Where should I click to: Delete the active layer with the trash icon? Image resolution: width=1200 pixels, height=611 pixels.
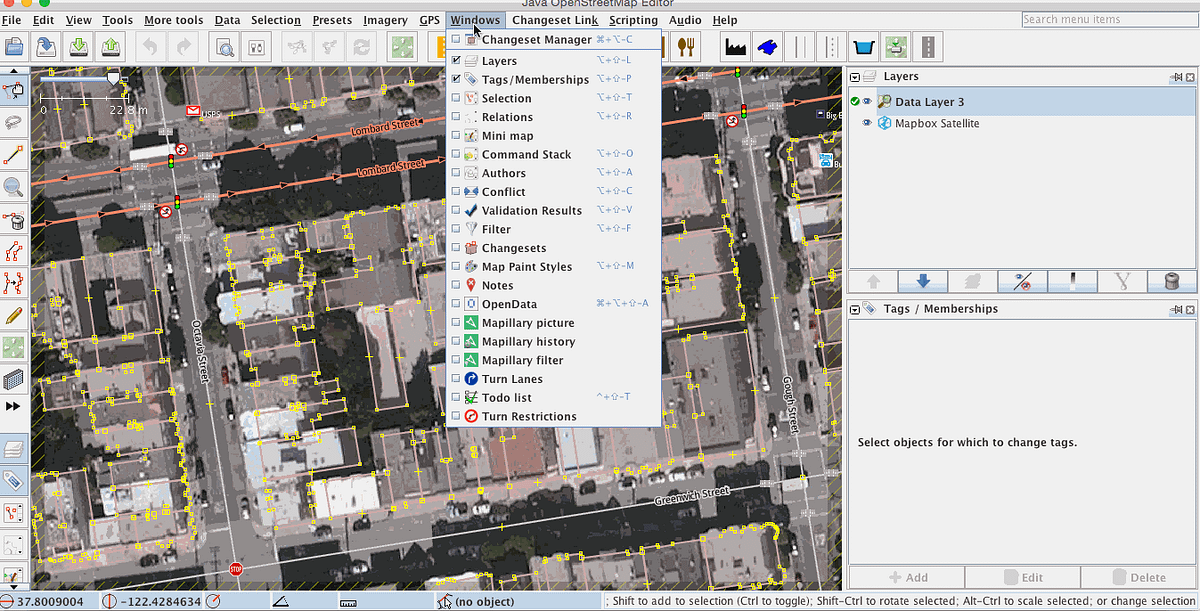(x=1171, y=281)
